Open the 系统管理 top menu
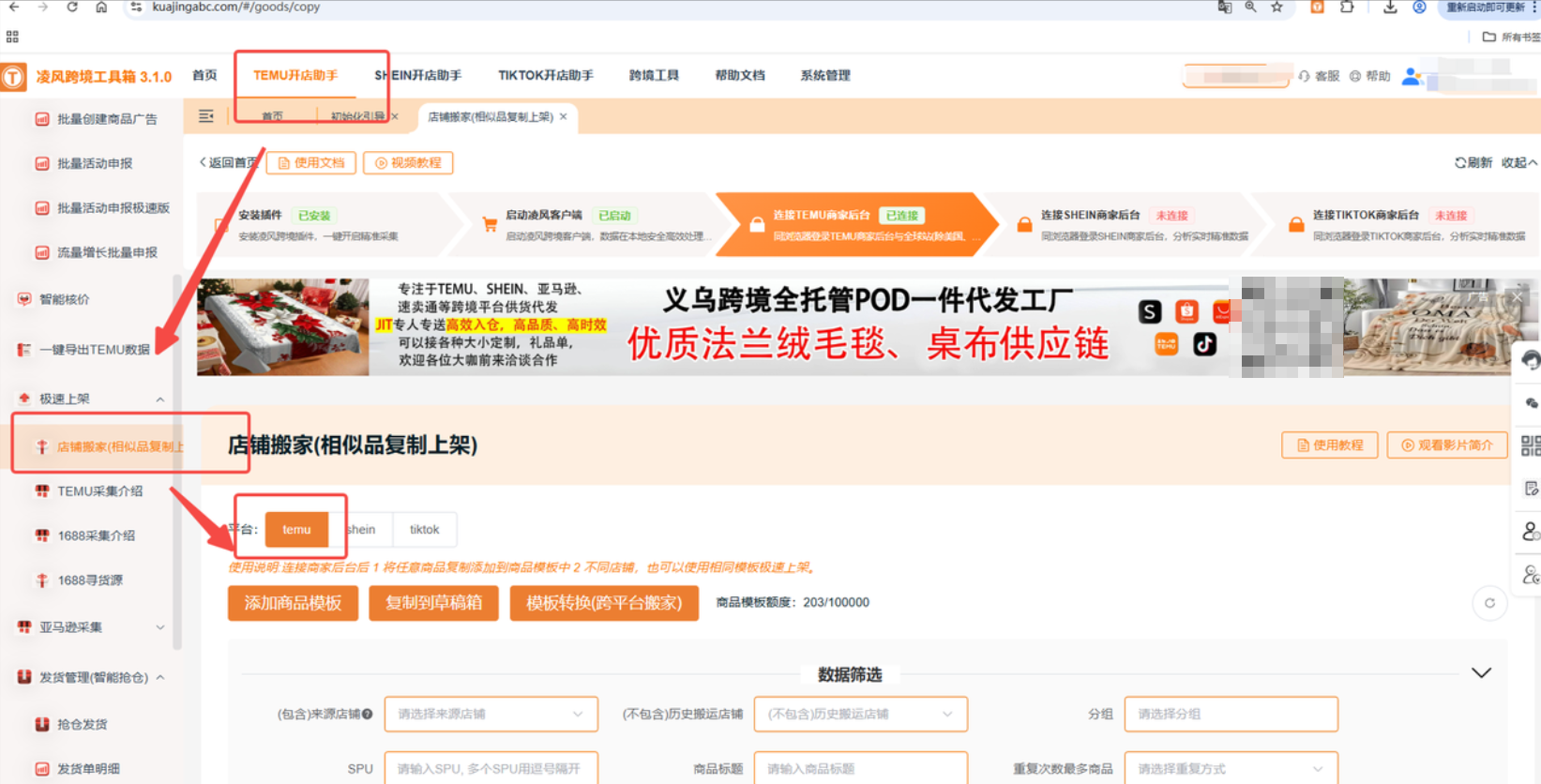The height and width of the screenshot is (784, 1541). tap(825, 75)
